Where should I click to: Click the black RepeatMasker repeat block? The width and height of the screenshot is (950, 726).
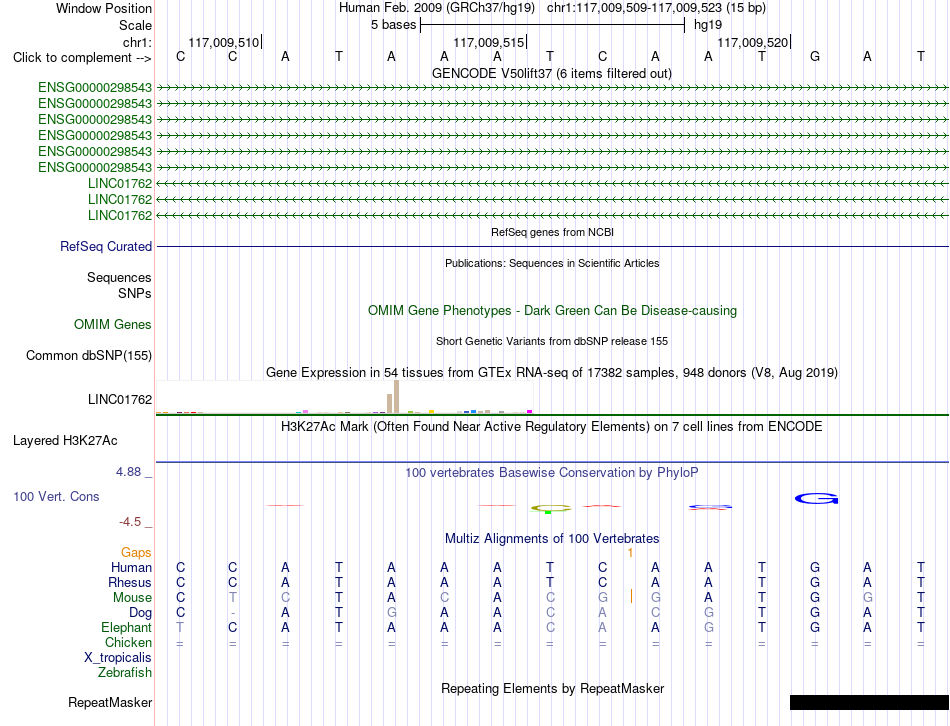tap(869, 702)
